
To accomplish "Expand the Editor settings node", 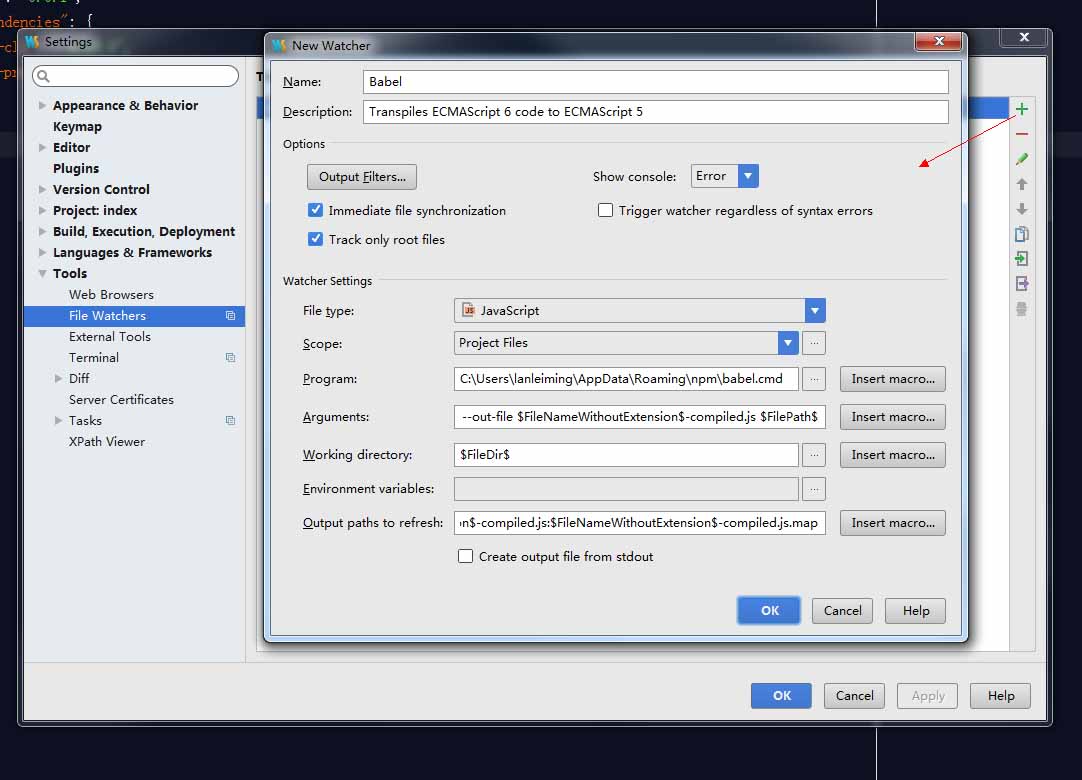I will click(x=42, y=148).
